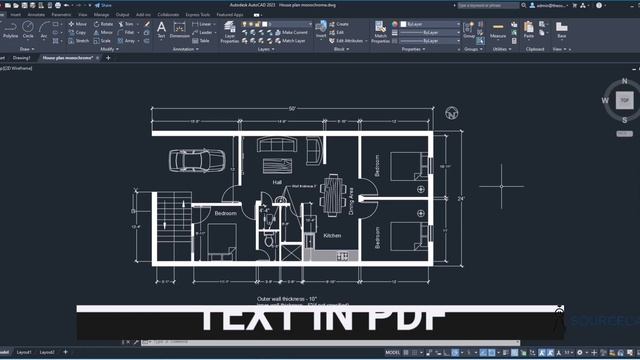Screen dimensions: 640x360
Task: Expand the Properties panel
Action: (x=414, y=49)
